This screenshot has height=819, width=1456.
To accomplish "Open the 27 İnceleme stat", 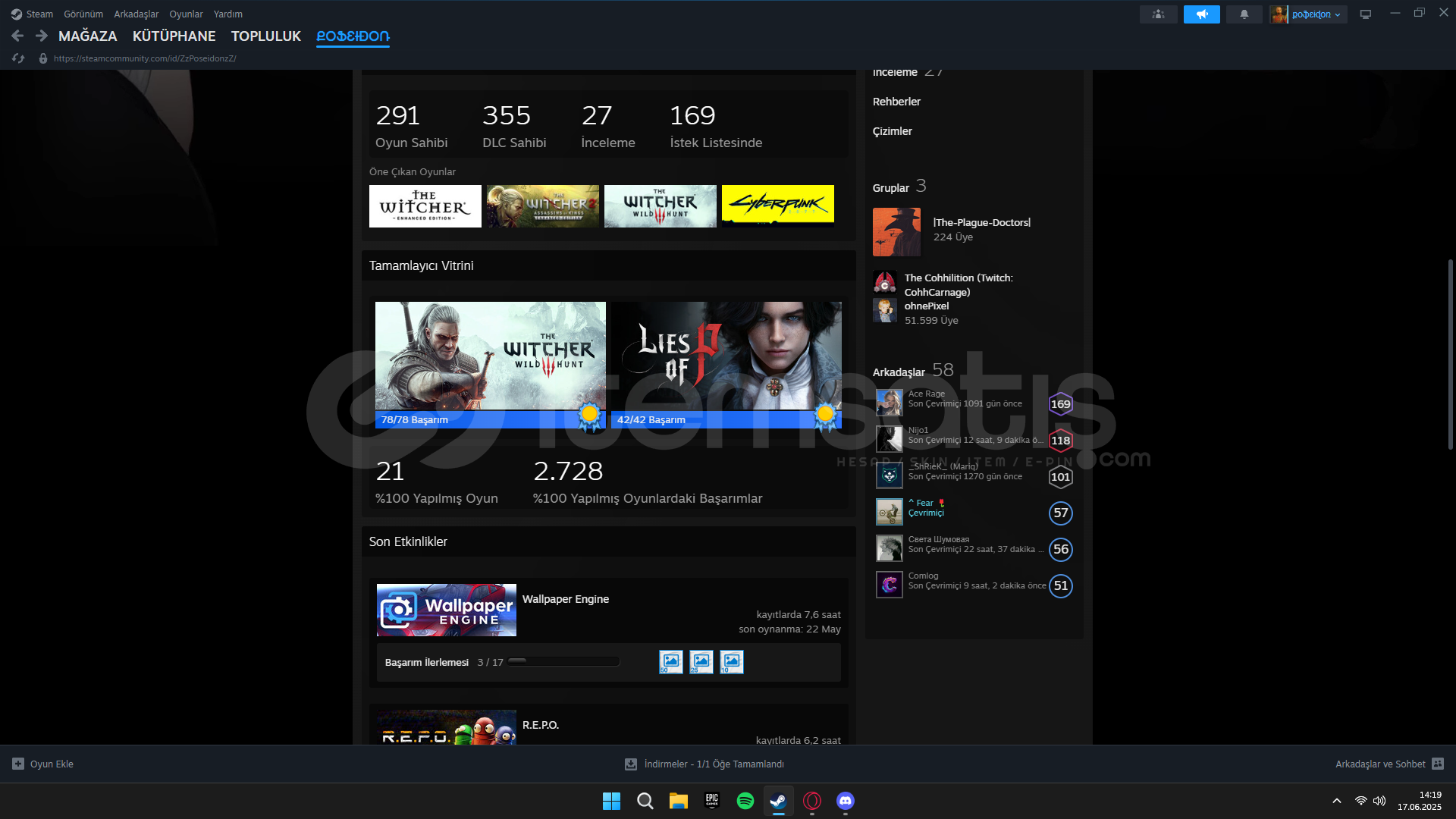I will (x=608, y=126).
